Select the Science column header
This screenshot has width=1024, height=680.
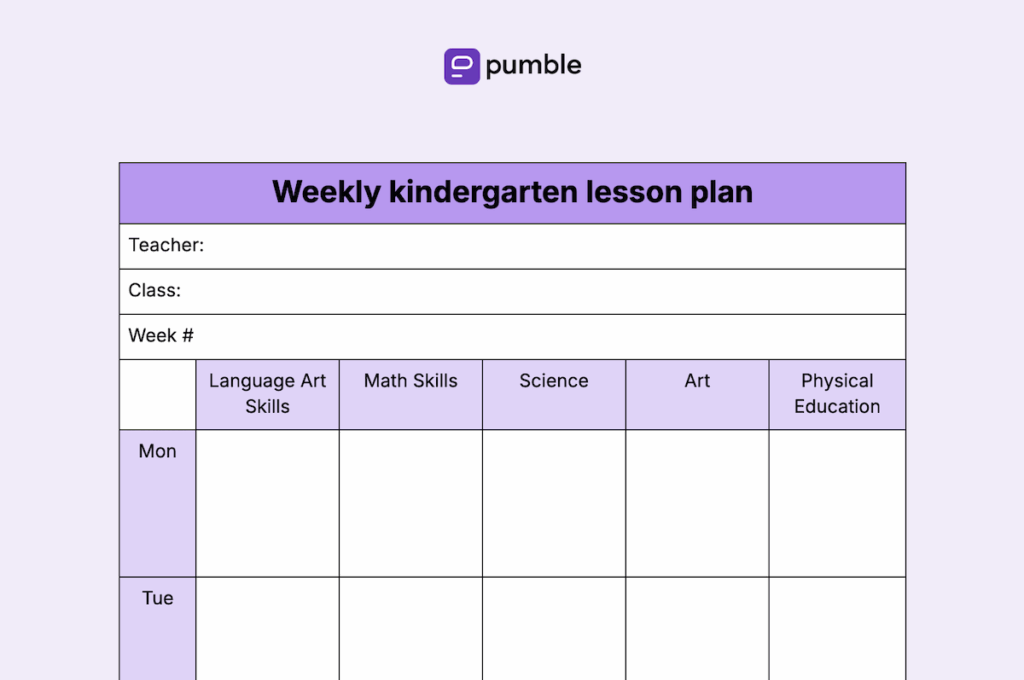(x=554, y=395)
